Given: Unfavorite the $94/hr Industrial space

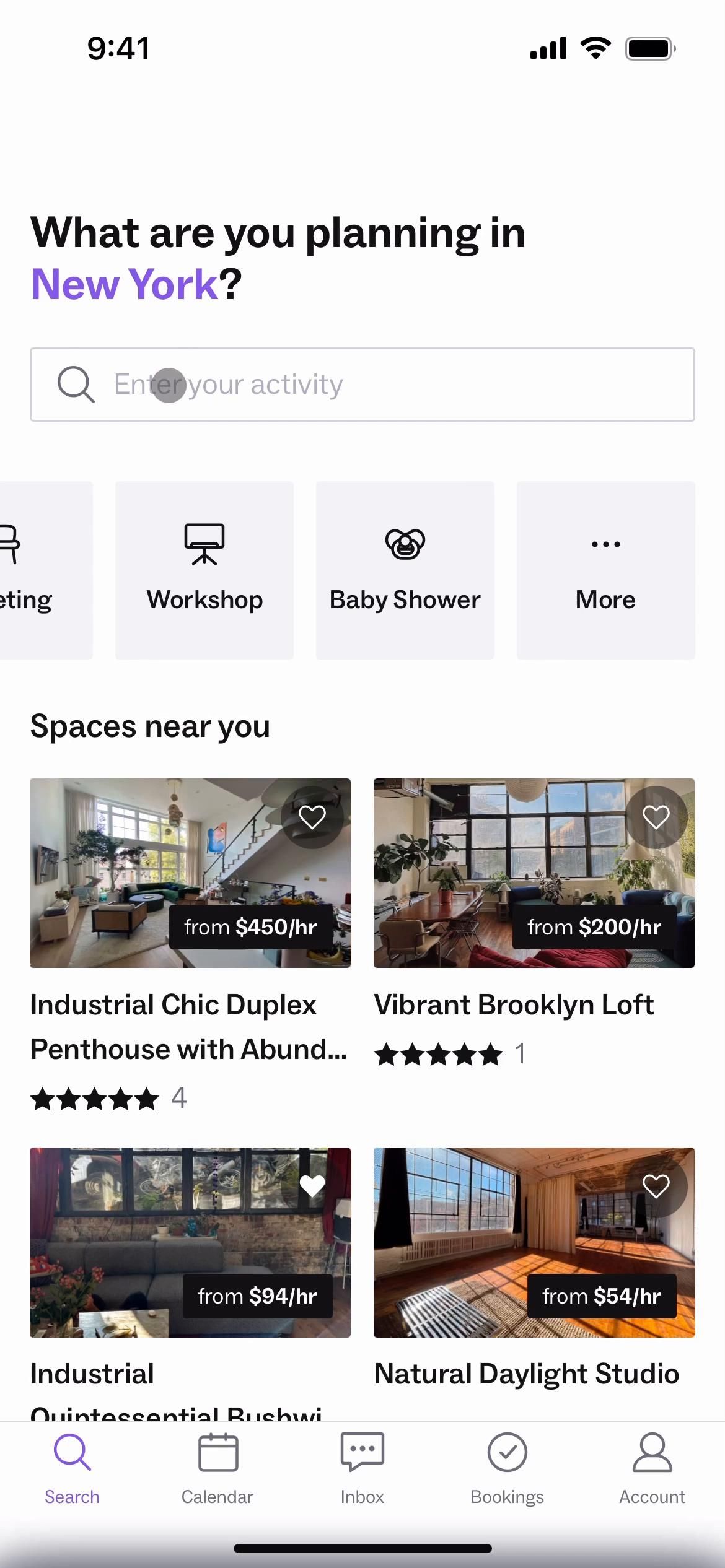Looking at the screenshot, I should 312,1186.
